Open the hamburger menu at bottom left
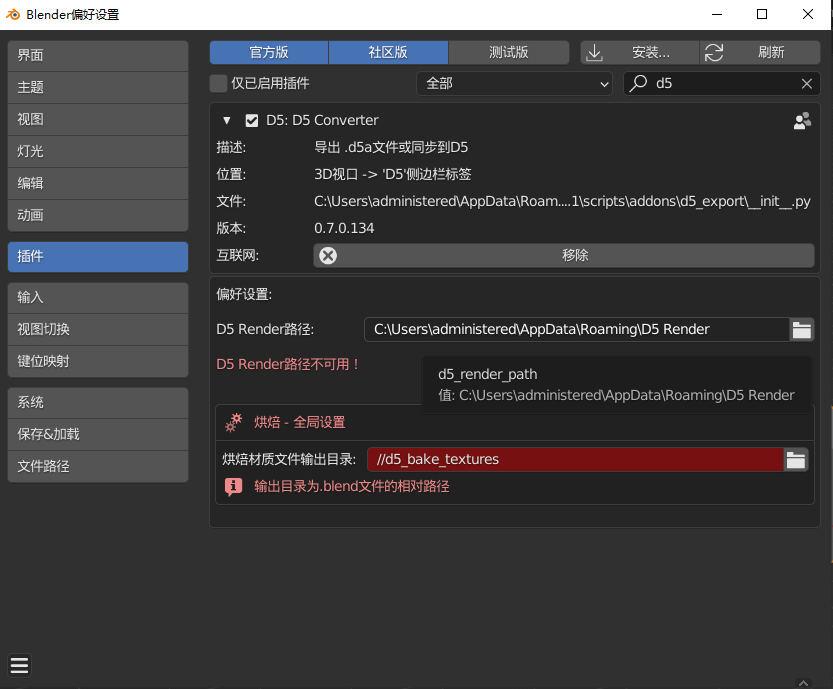The width and height of the screenshot is (833, 689). (x=20, y=665)
